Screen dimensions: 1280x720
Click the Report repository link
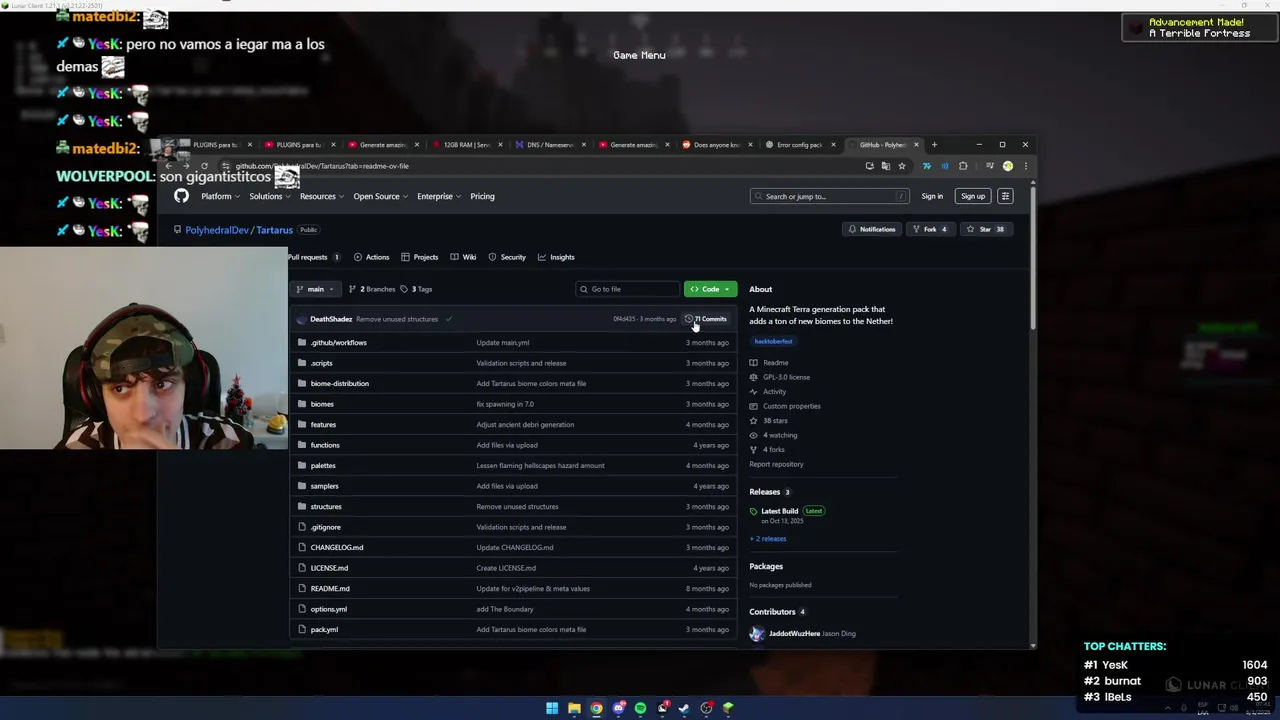(x=776, y=464)
